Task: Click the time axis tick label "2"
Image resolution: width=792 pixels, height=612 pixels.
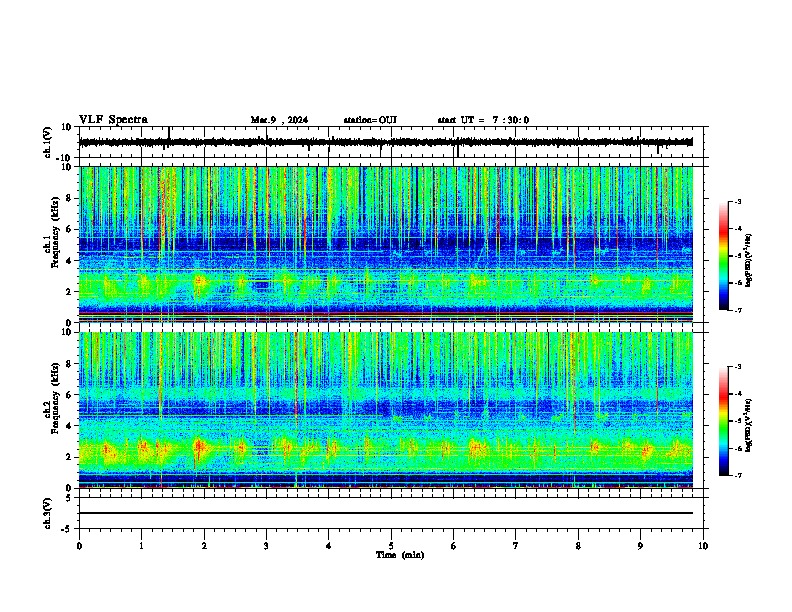Action: pyautogui.click(x=204, y=546)
